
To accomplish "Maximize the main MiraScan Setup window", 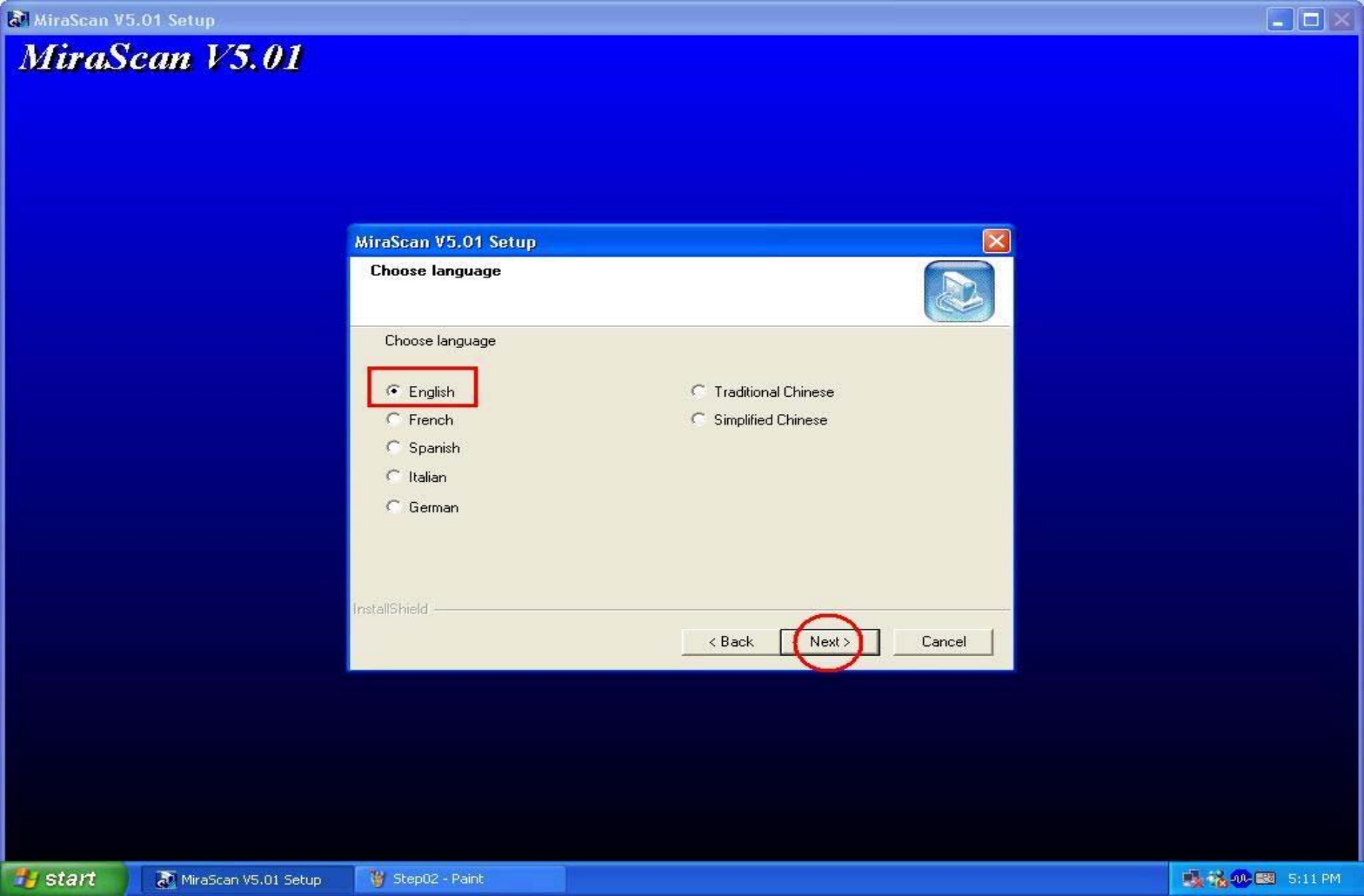I will pyautogui.click(x=1310, y=19).
